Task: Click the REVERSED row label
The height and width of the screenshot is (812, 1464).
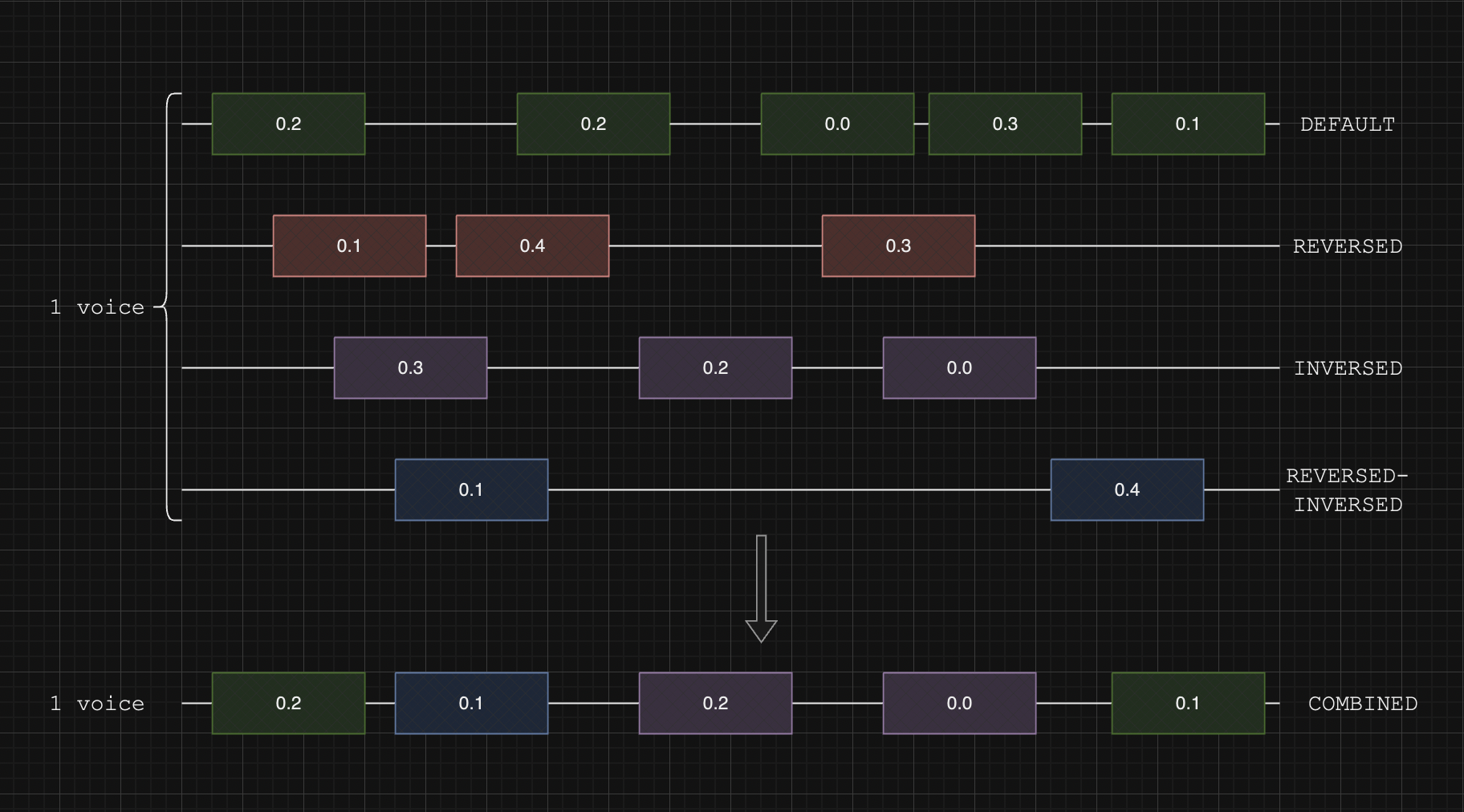Action: 1348,246
